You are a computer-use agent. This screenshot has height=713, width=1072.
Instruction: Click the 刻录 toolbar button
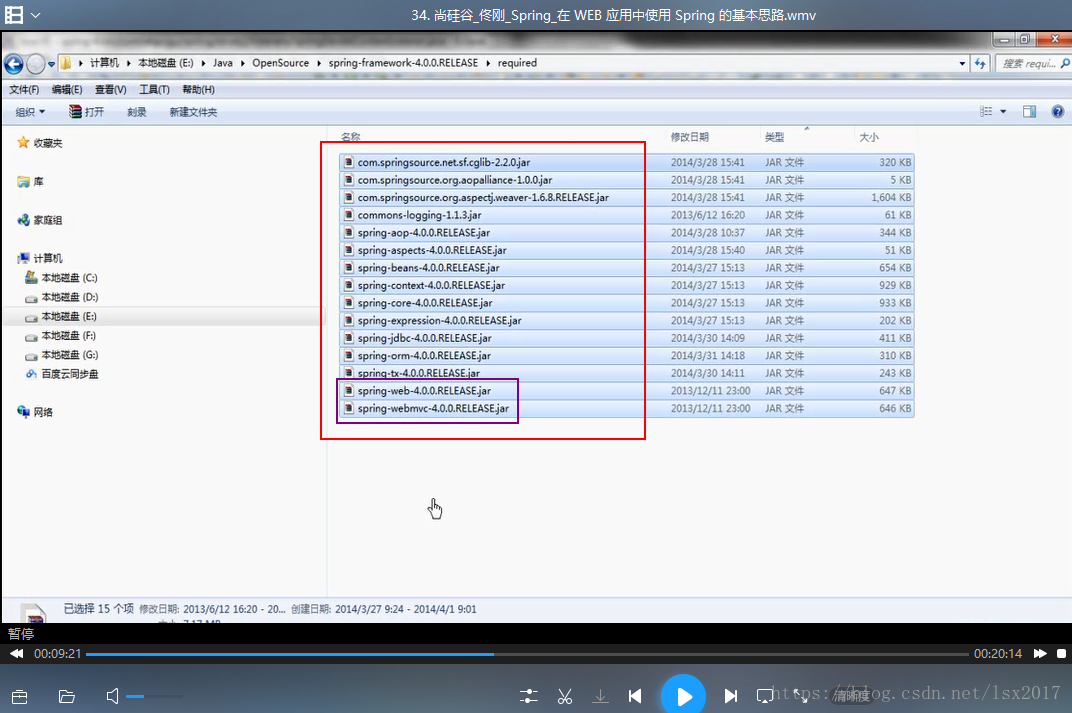pos(137,112)
